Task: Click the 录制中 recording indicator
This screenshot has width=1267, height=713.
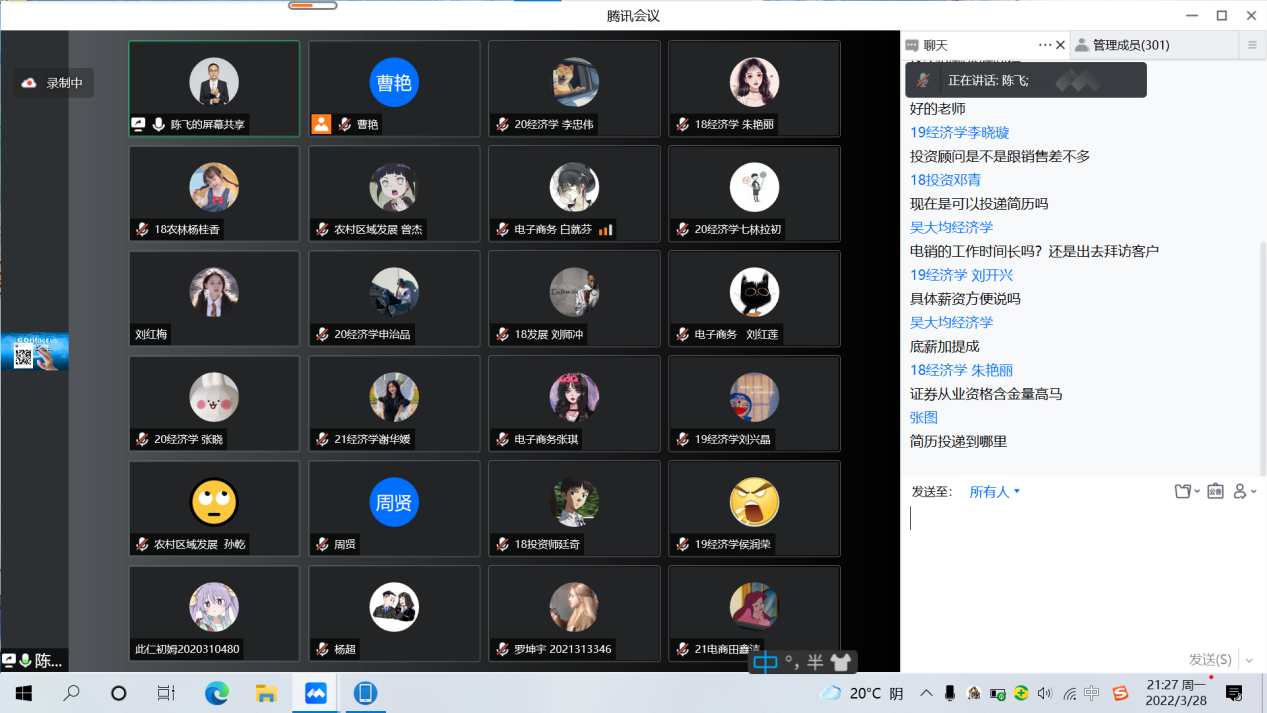Action: coord(55,83)
